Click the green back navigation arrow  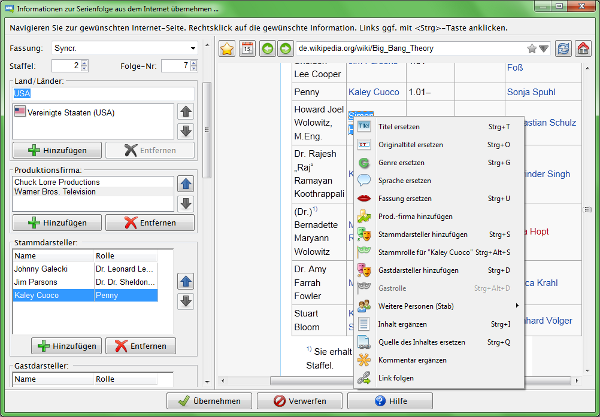[267, 48]
